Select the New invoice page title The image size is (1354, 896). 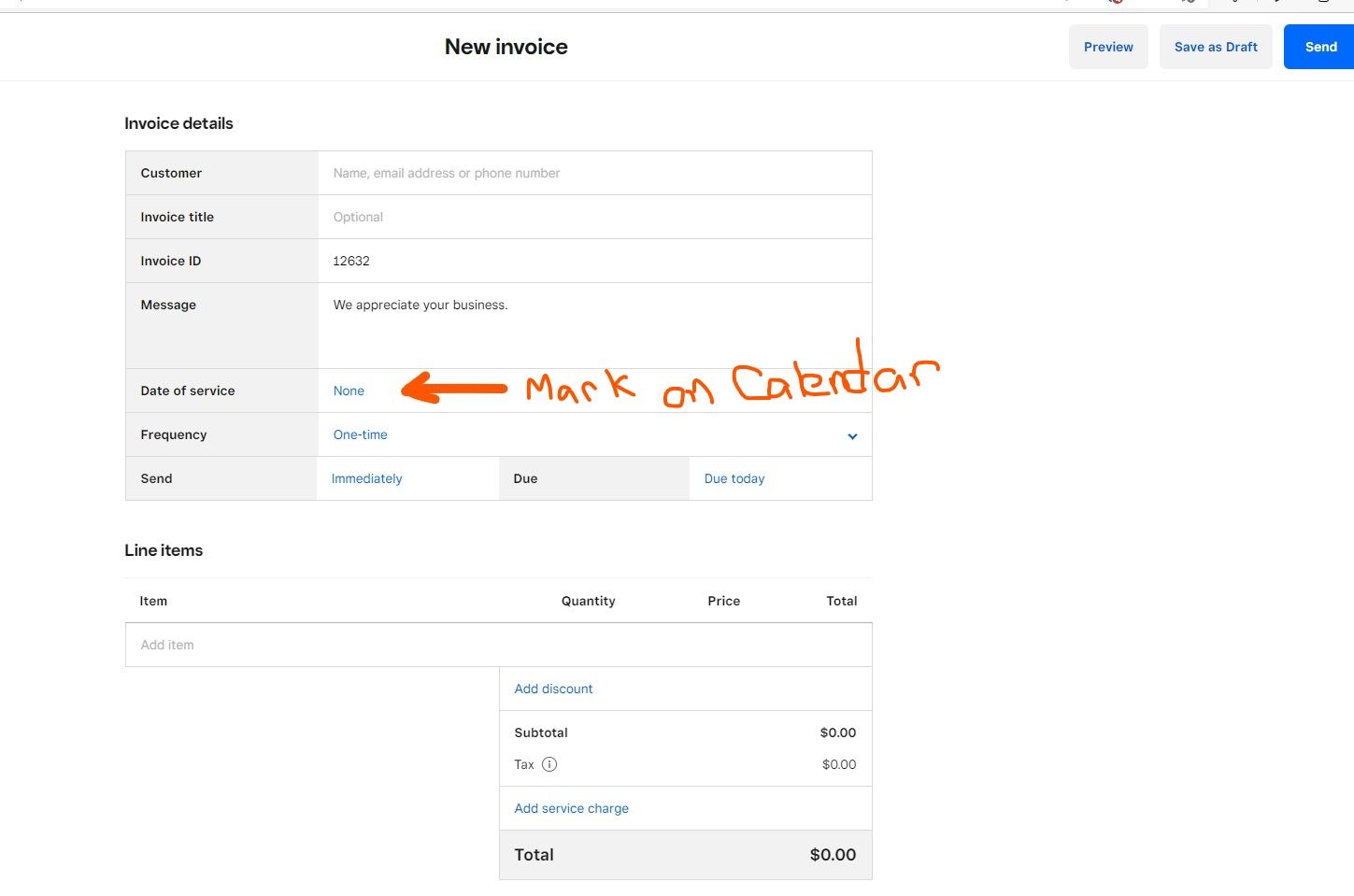pos(506,46)
